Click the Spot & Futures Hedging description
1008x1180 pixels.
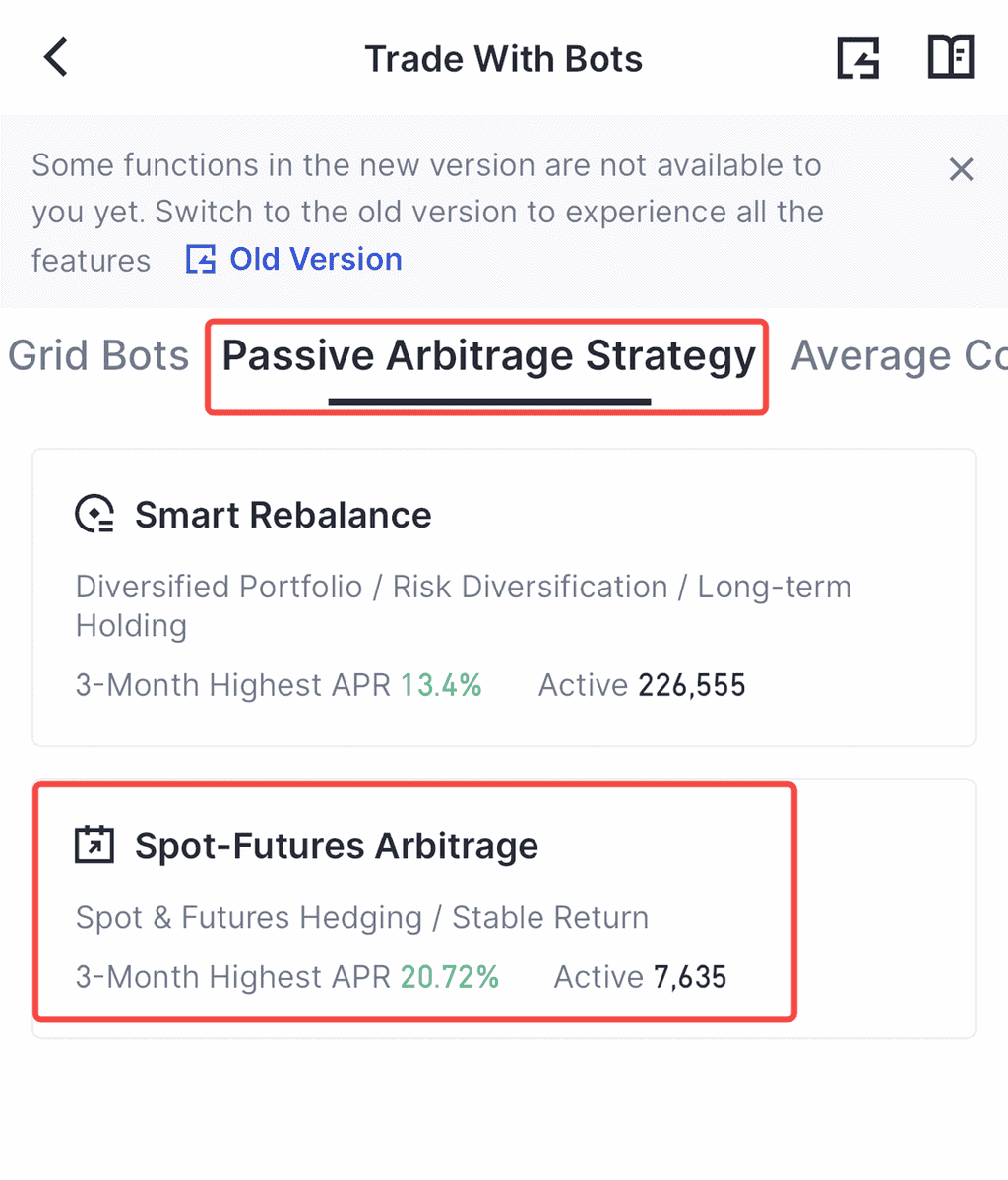pyautogui.click(x=362, y=918)
